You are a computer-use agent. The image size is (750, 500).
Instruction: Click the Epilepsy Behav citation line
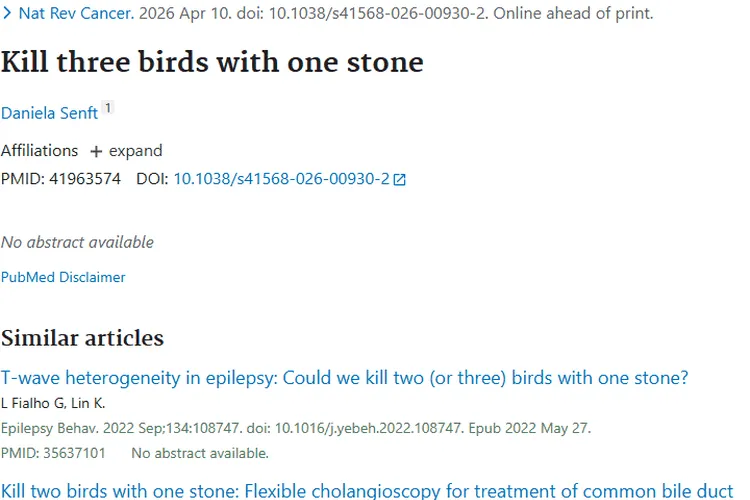pyautogui.click(x=295, y=428)
